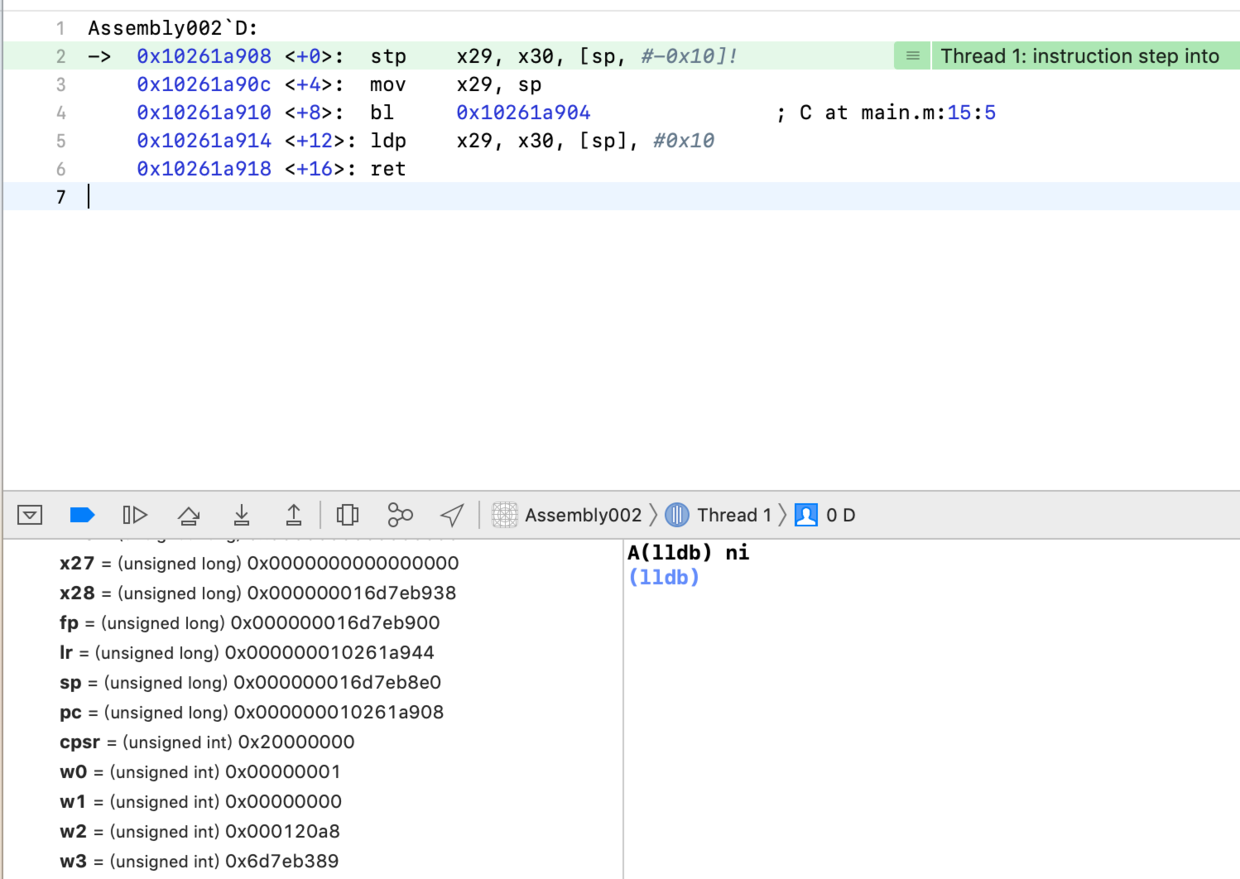
Task: Select Assembly002 process in jump bar
Action: [x=567, y=515]
